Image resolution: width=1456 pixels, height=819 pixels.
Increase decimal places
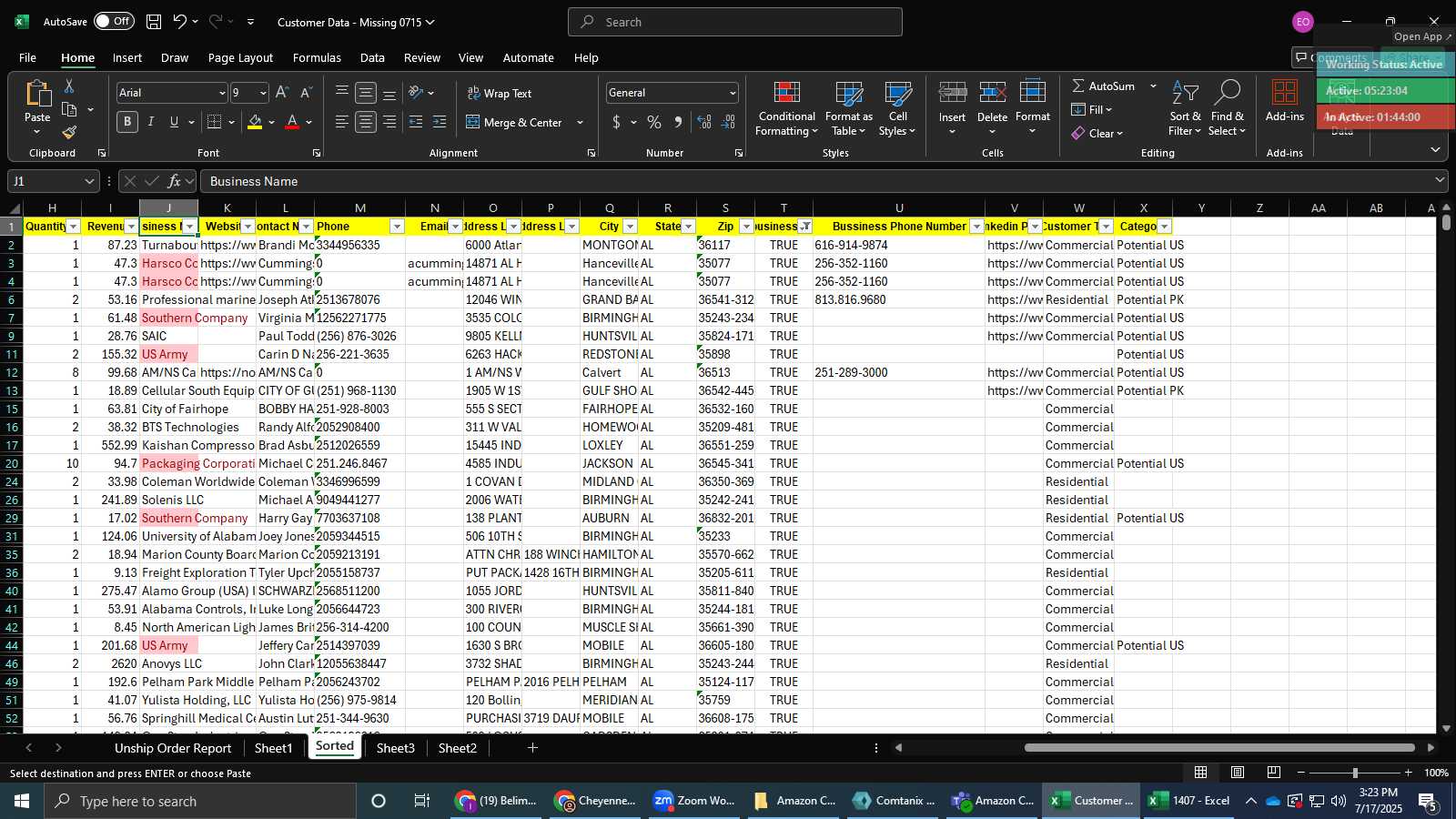point(704,122)
